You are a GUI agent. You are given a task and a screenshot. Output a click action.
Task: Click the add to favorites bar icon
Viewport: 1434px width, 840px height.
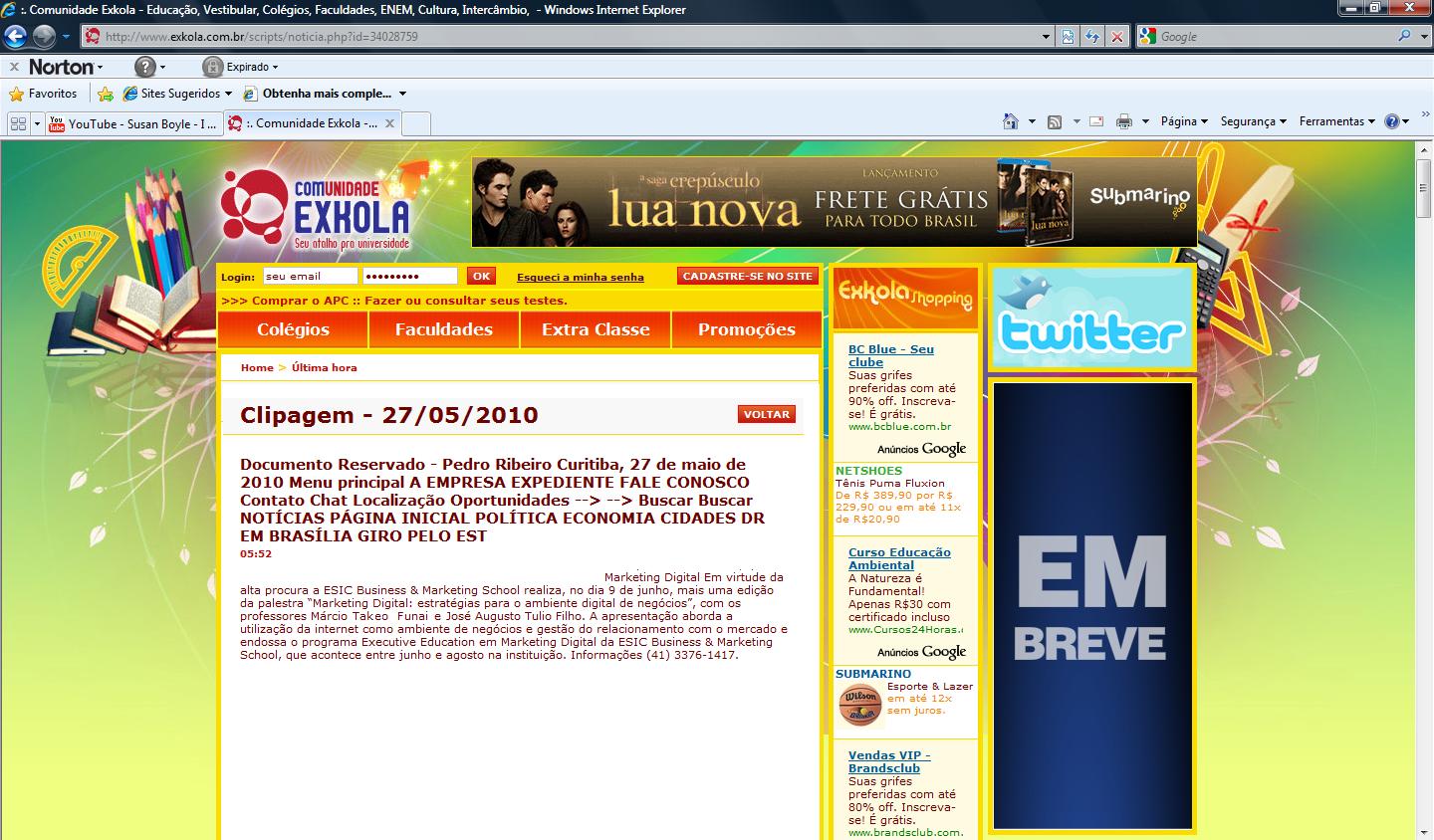[x=106, y=94]
